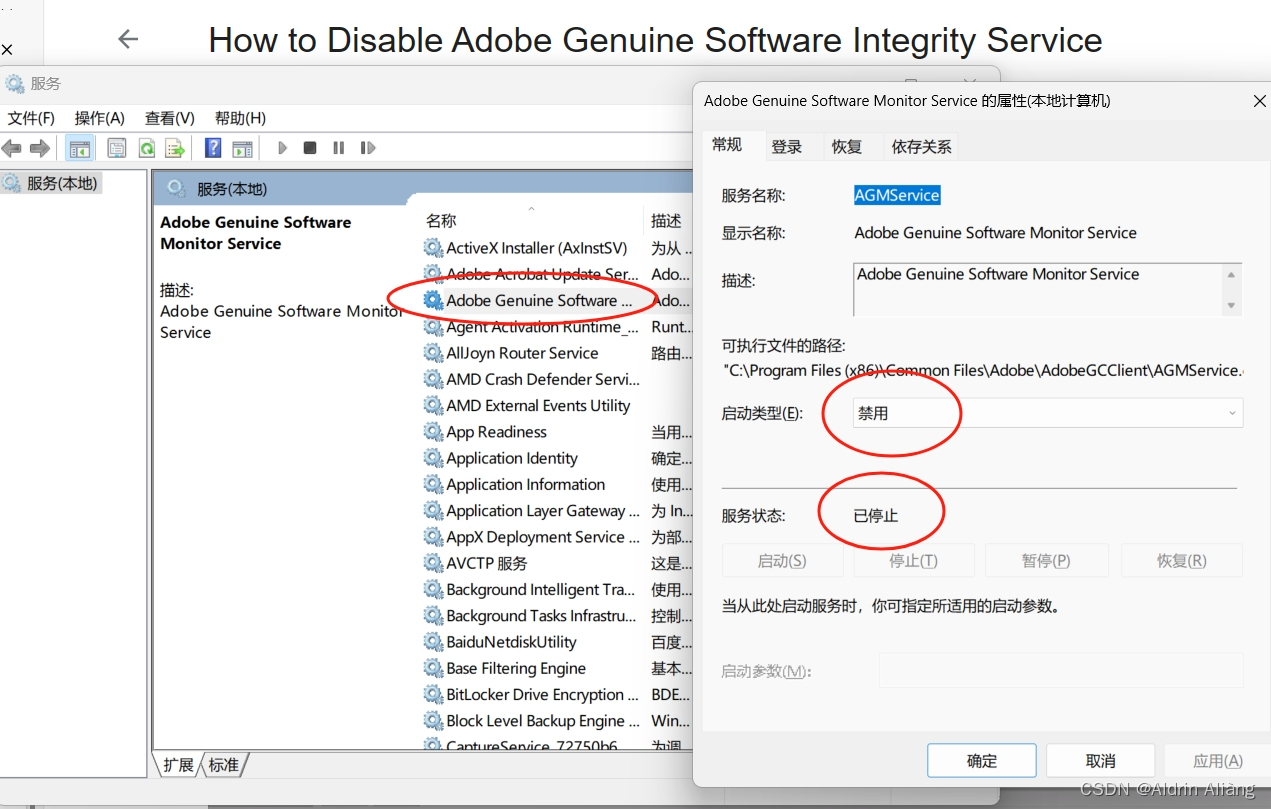Viewport: 1271px width, 809px height.
Task: Click the 应用(A) button
Action: point(1218,761)
